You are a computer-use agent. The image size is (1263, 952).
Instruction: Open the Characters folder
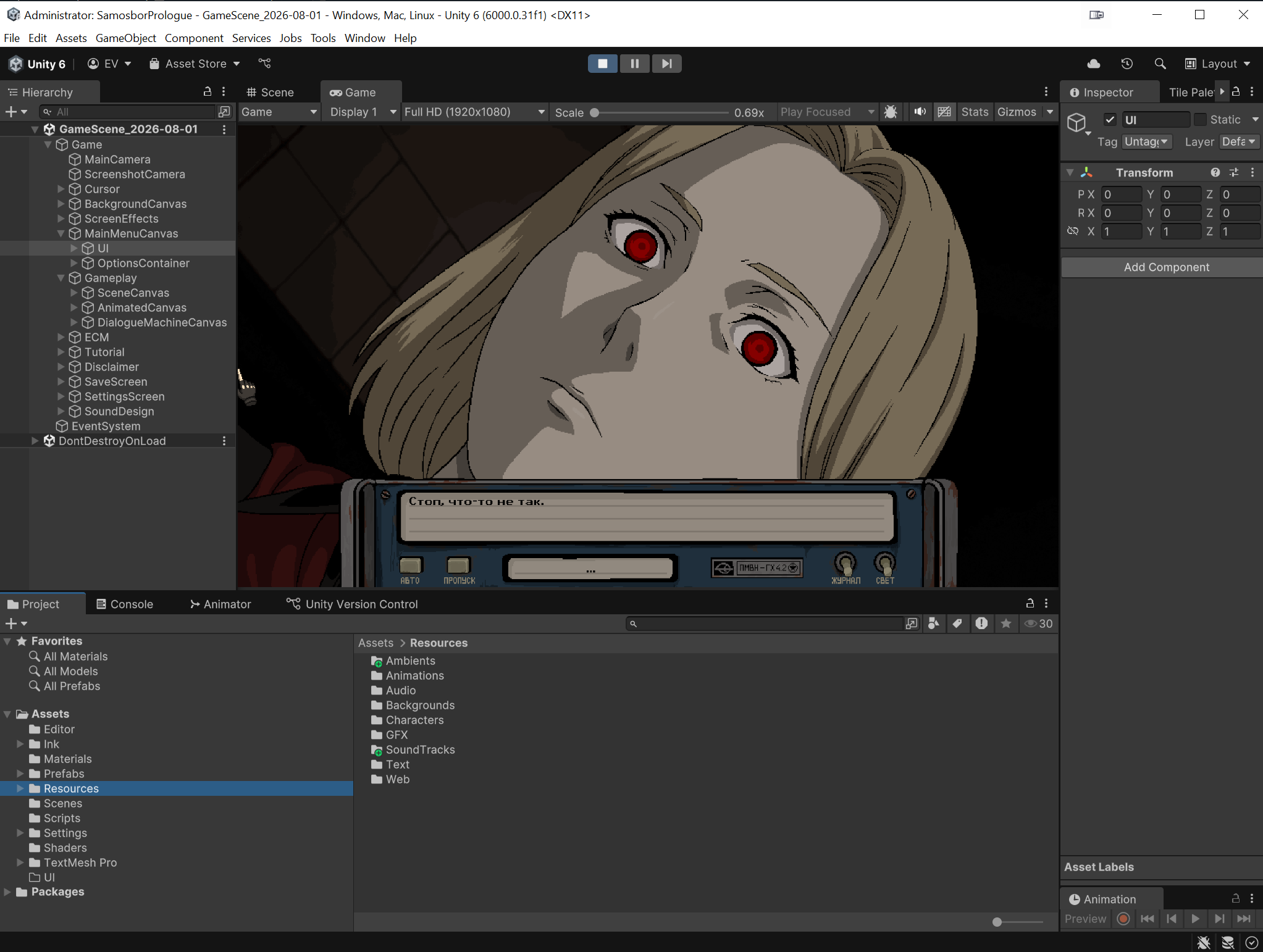click(x=408, y=720)
